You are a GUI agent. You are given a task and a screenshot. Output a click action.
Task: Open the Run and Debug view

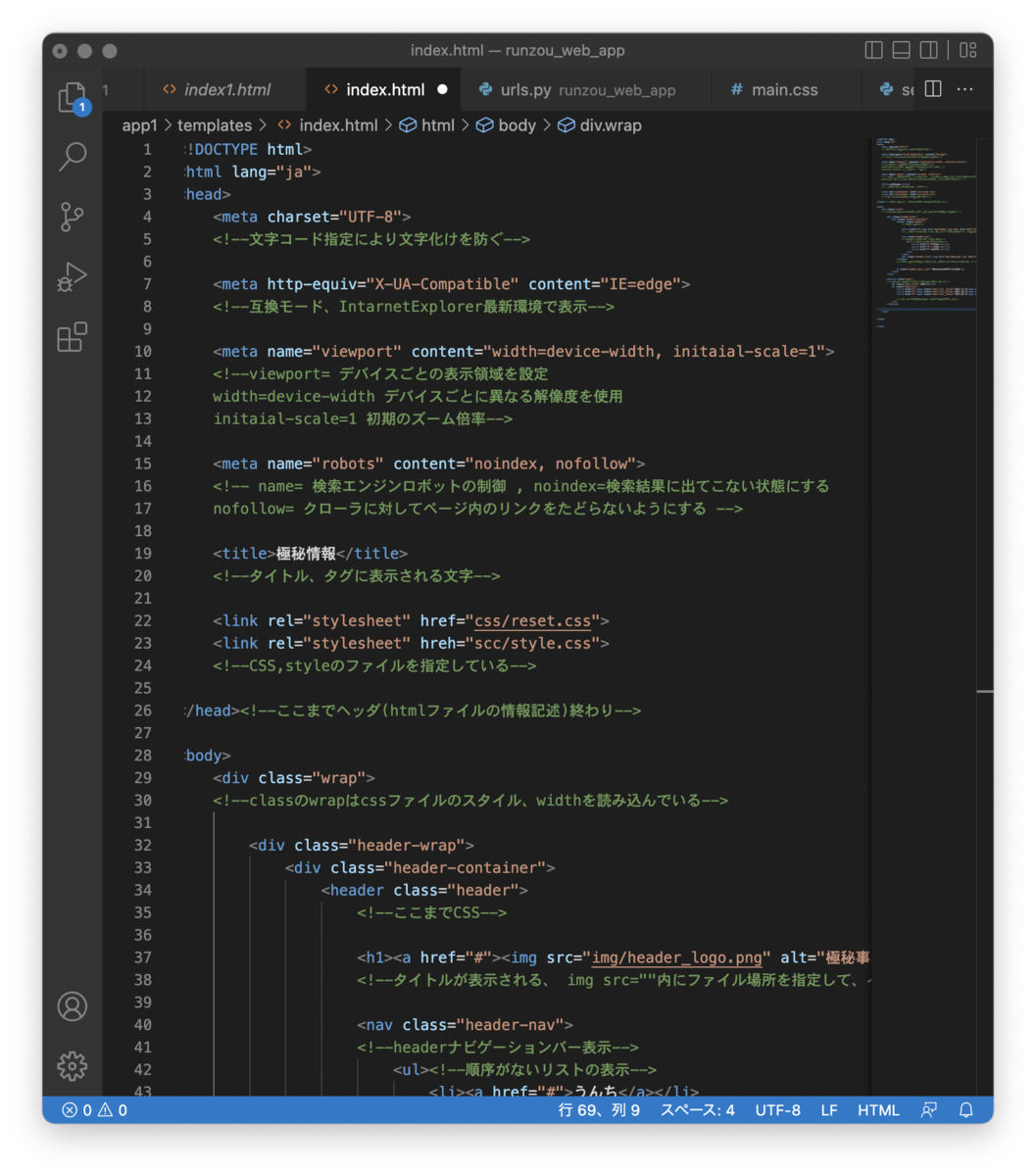[73, 277]
